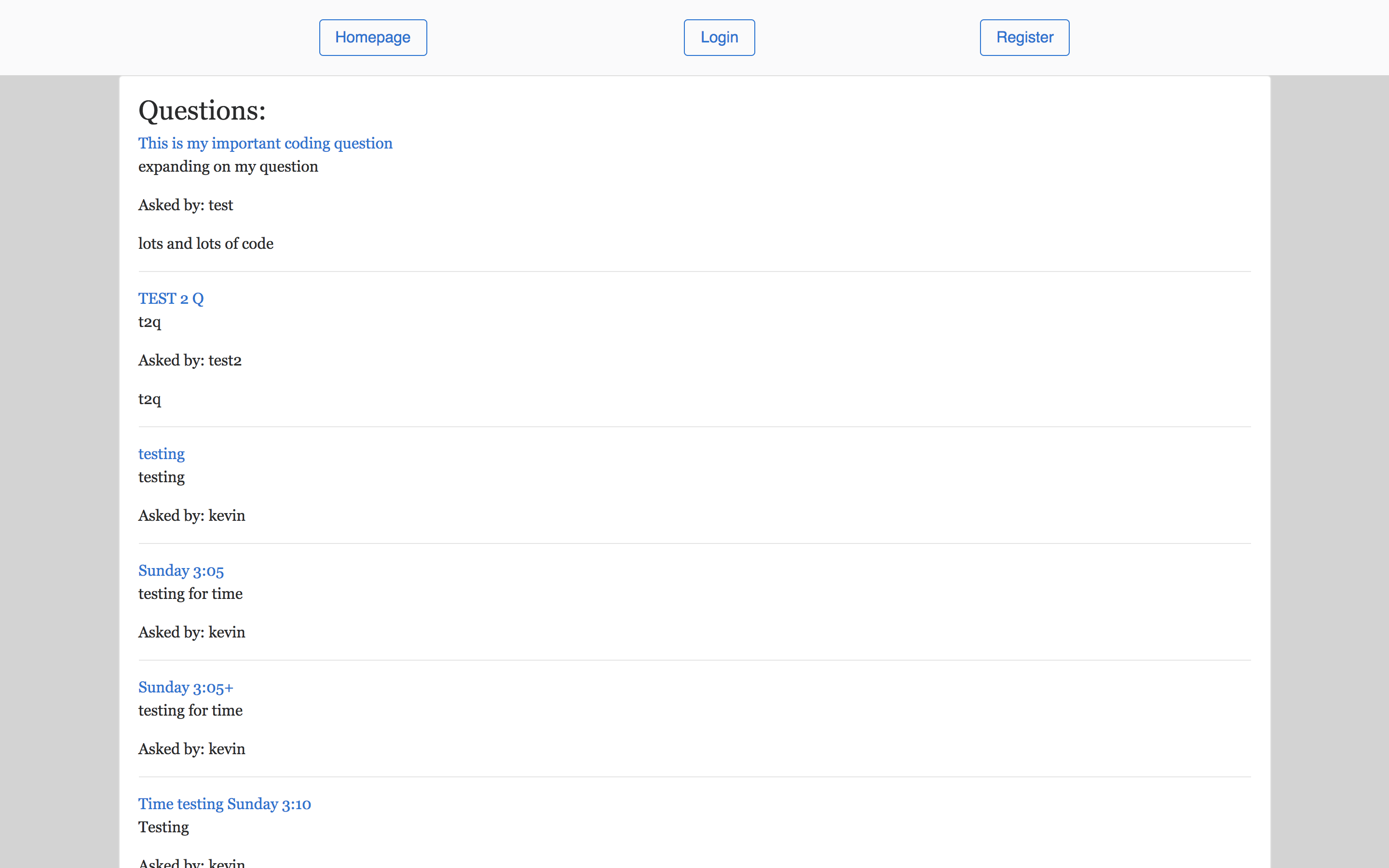The image size is (1389, 868).
Task: Open 'Time testing Sunday 3:10' link
Action: 224,804
